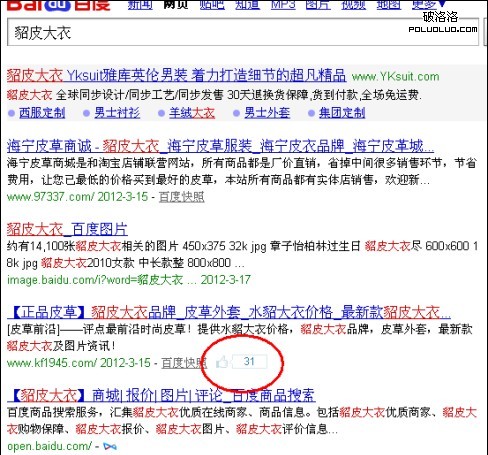This screenshot has height=455, width=488.
Task: Open the 百度商品搜索 result title
Action: [x=161, y=396]
